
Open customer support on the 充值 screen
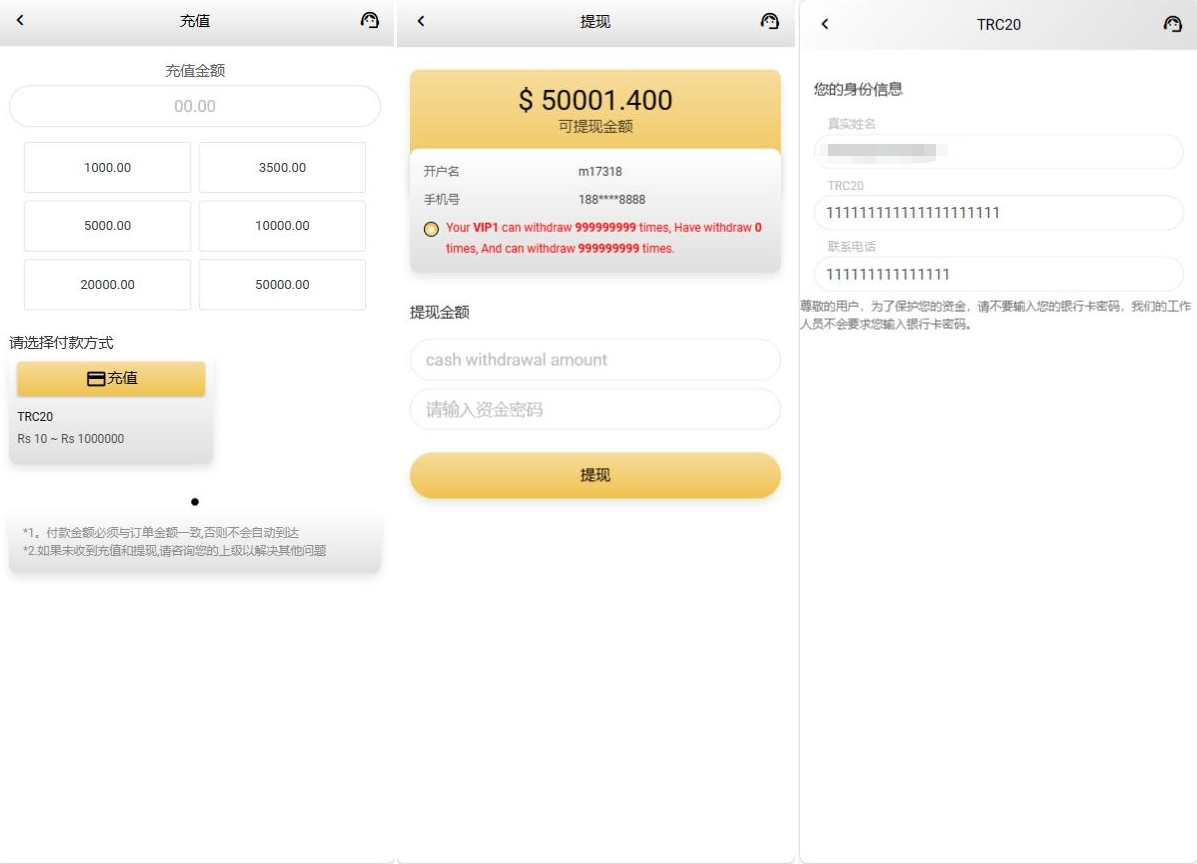pos(370,21)
